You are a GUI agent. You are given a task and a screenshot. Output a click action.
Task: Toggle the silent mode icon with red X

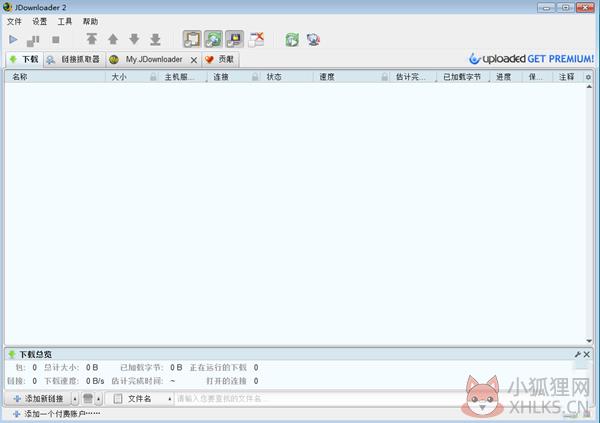point(256,39)
